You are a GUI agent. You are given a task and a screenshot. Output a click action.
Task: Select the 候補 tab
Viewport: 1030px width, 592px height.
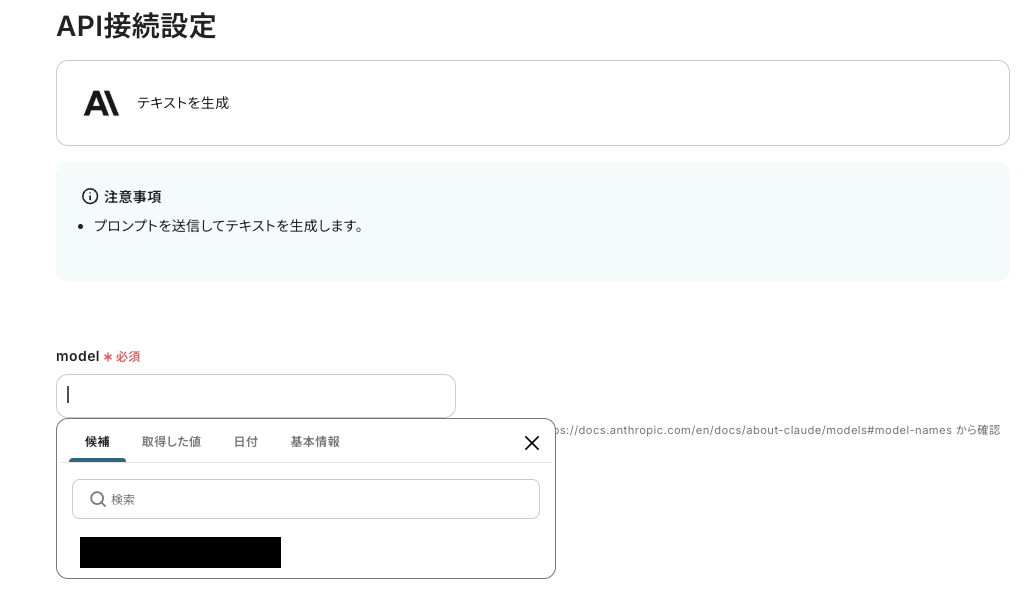coord(97,441)
